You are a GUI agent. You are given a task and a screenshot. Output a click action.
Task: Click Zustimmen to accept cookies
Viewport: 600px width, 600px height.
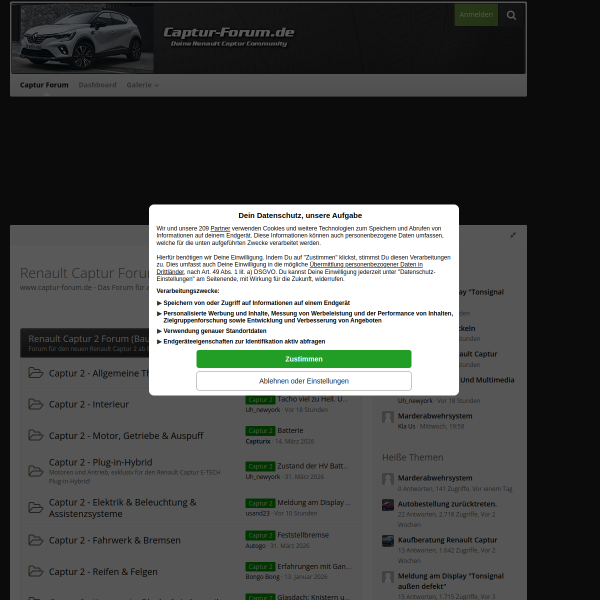[304, 359]
